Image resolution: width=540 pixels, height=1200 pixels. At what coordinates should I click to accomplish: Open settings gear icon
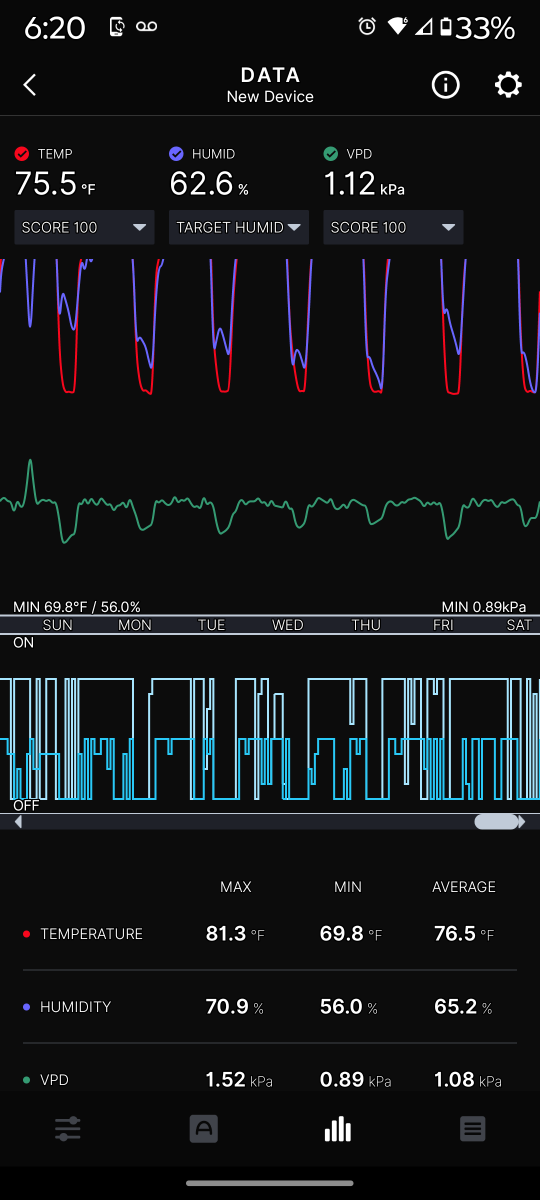508,85
